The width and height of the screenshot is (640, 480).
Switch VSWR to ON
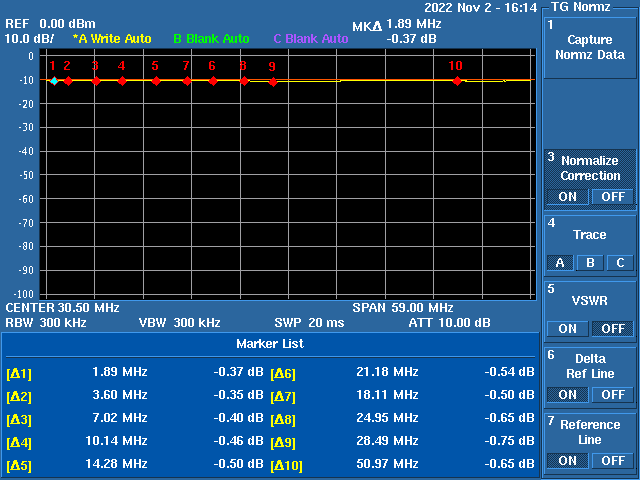[567, 329]
